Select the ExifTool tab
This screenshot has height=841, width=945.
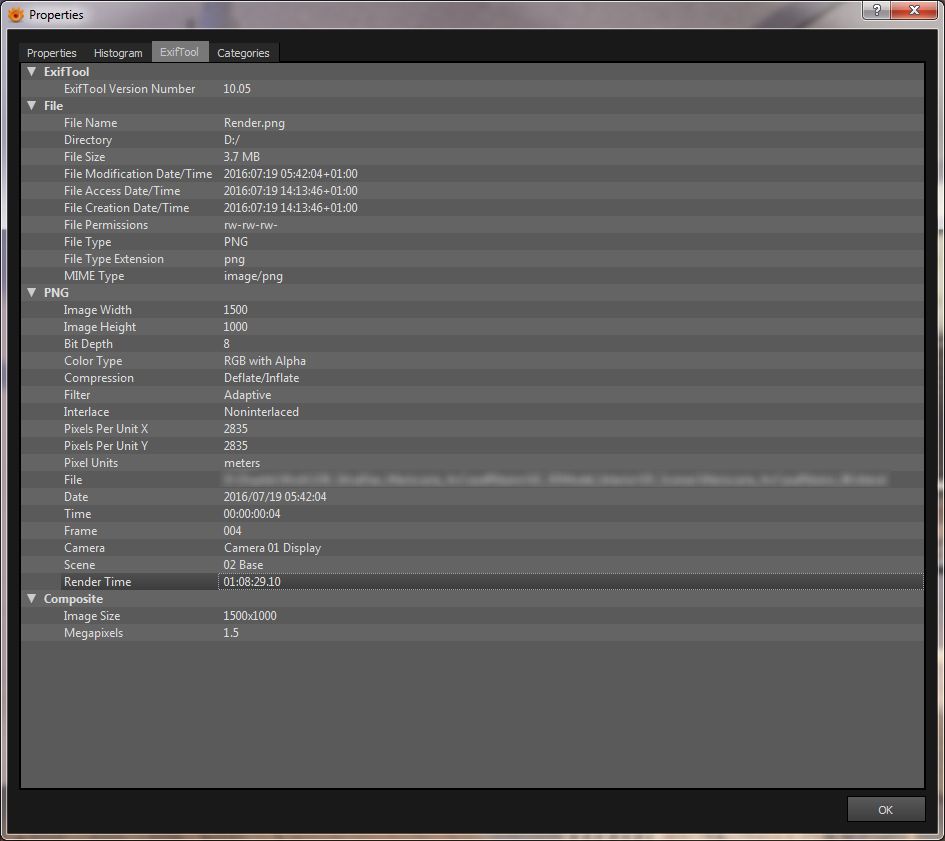tap(180, 52)
